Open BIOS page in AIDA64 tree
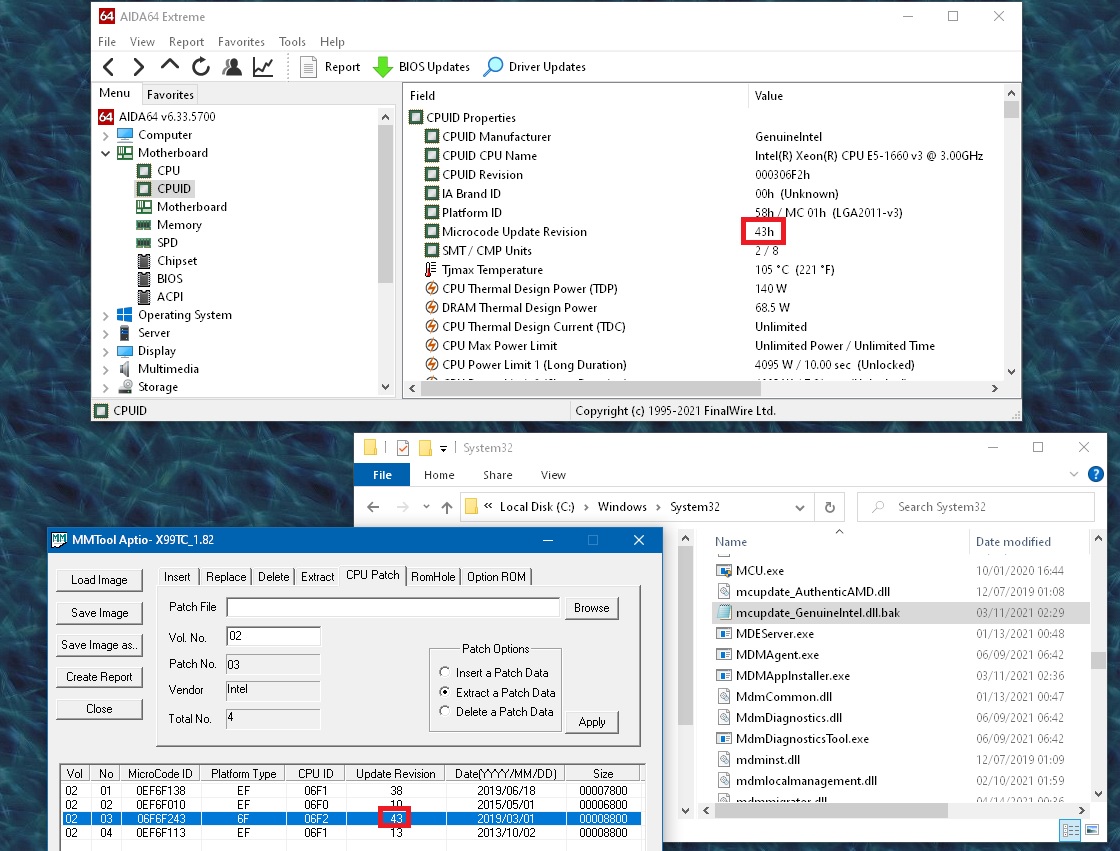The image size is (1120, 851). click(169, 279)
